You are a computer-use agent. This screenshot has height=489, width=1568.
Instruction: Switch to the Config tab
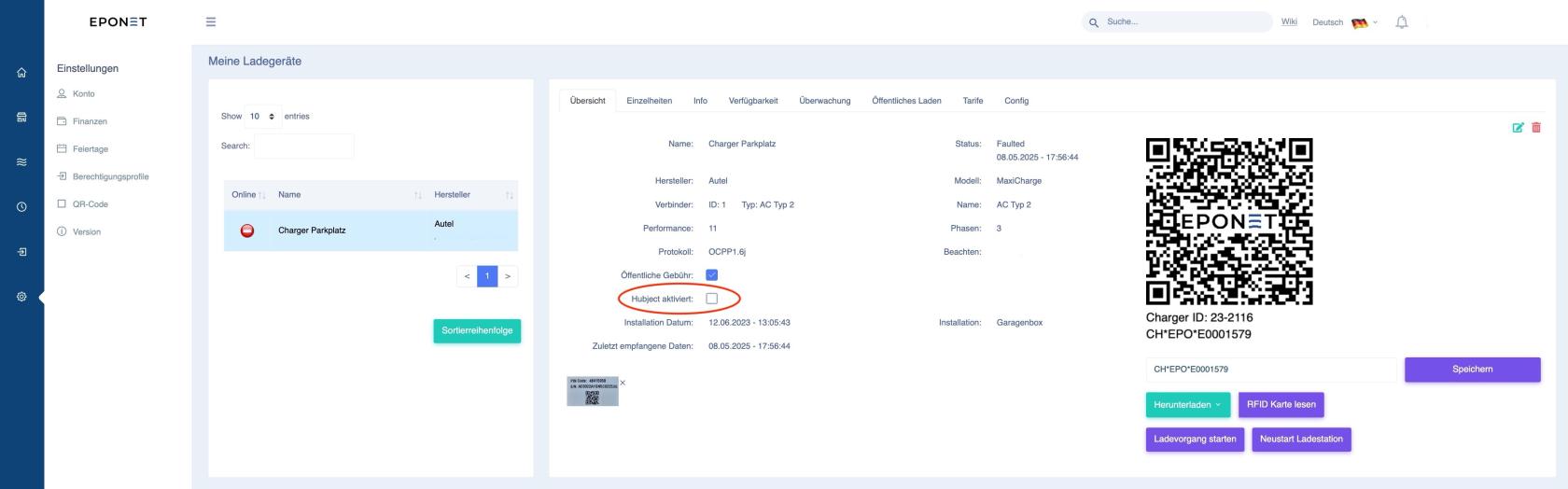[x=1016, y=101]
